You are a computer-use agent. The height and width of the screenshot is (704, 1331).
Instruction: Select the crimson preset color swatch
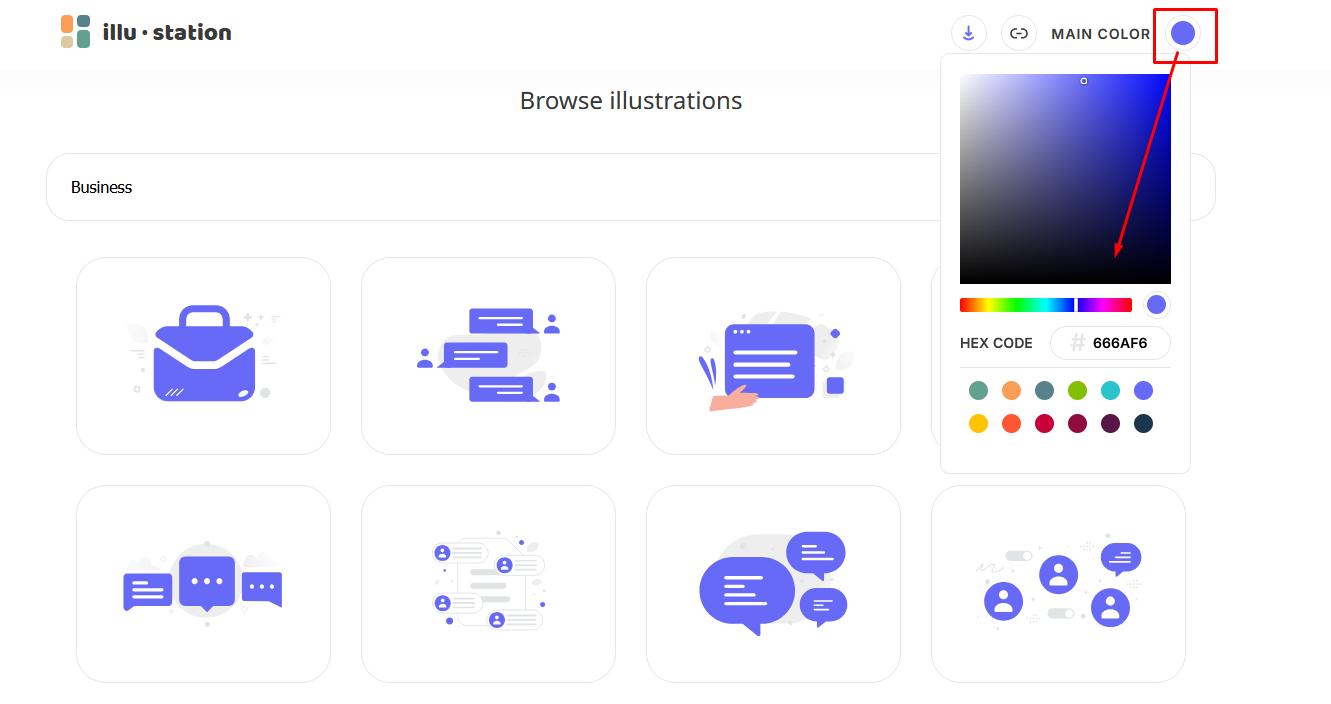(1044, 423)
